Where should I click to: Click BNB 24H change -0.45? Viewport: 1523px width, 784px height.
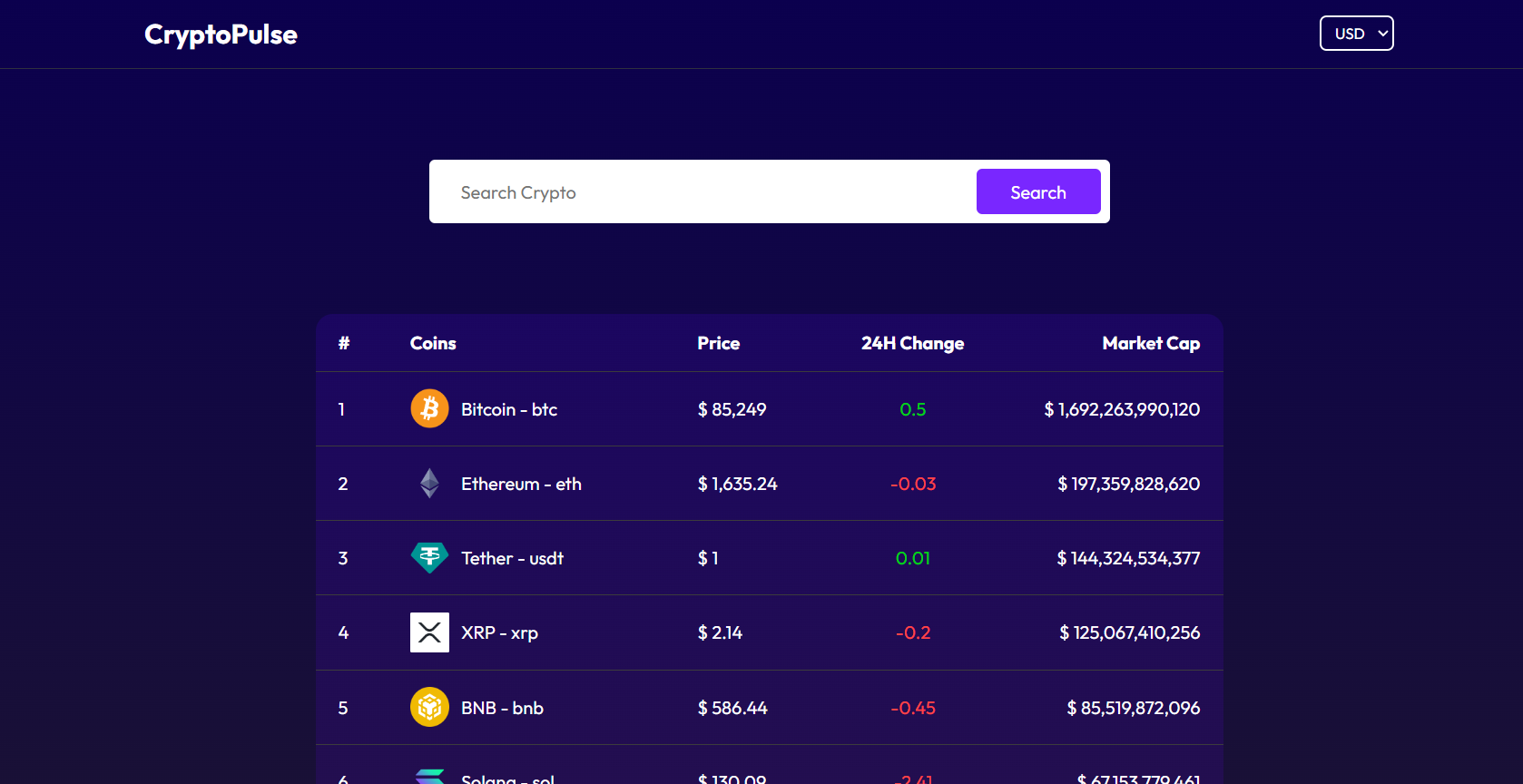point(912,708)
